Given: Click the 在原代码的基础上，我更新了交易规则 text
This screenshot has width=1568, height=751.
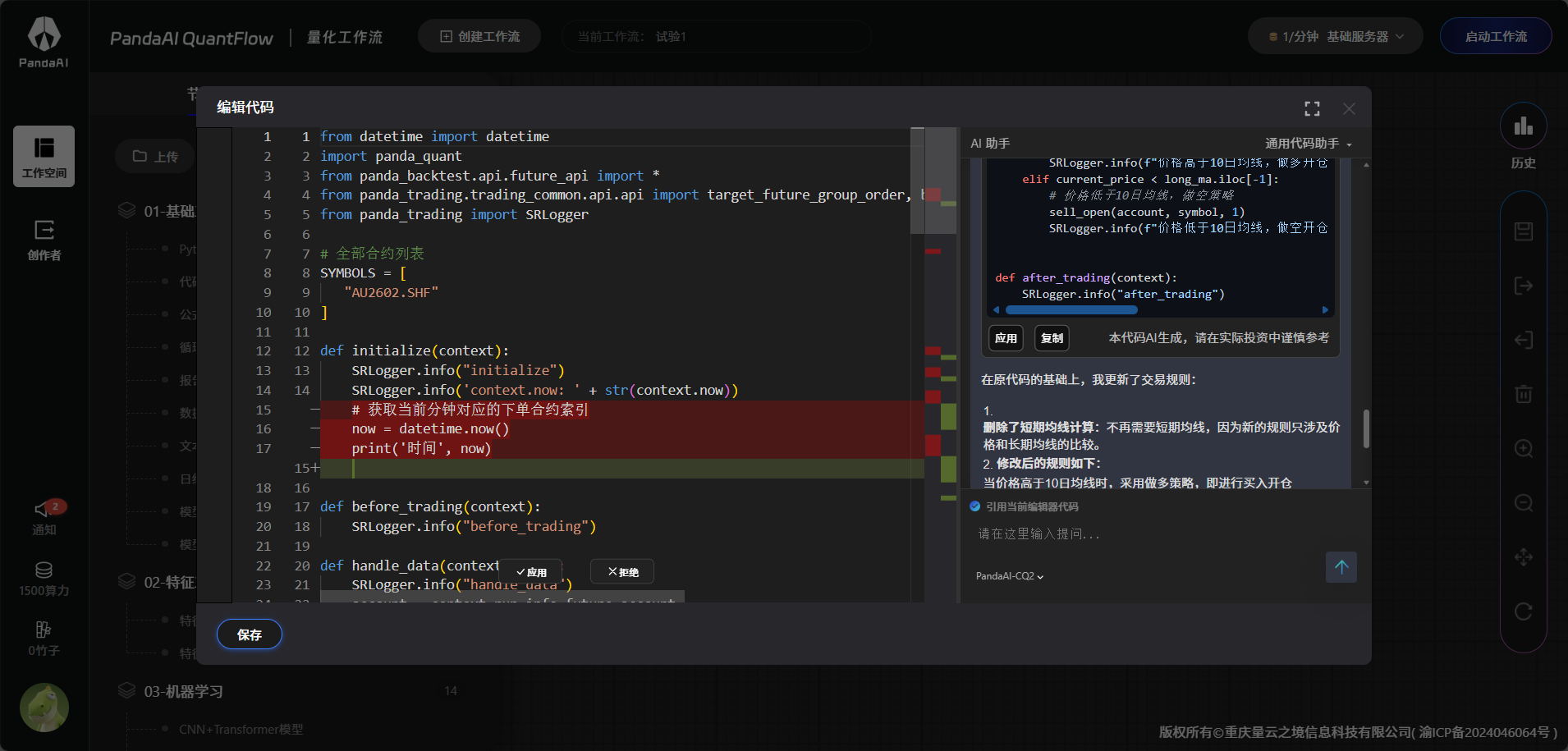Looking at the screenshot, I should (x=1089, y=379).
